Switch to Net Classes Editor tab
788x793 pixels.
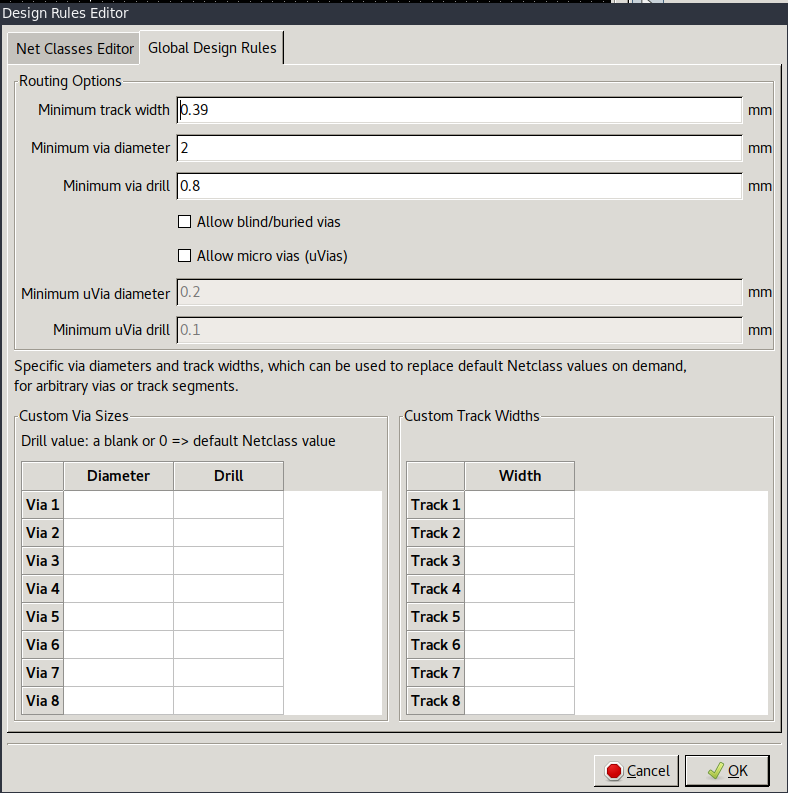[x=74, y=49]
